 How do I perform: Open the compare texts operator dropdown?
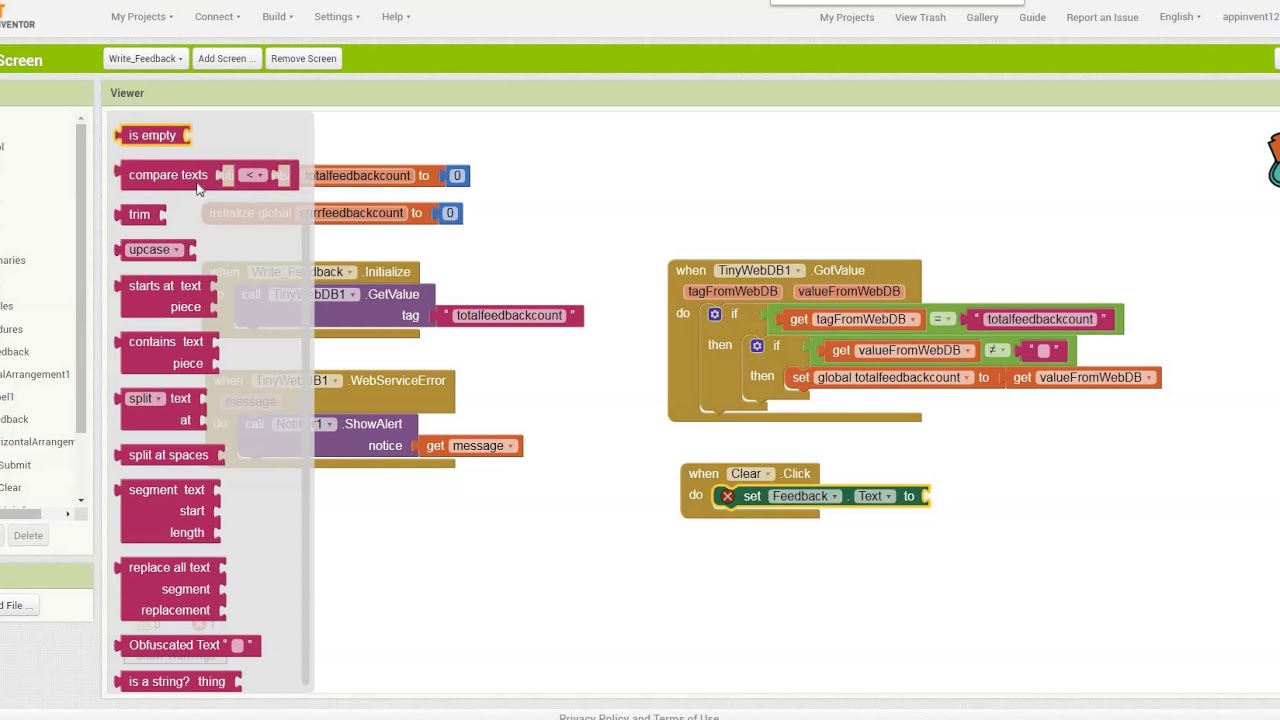[x=255, y=176]
